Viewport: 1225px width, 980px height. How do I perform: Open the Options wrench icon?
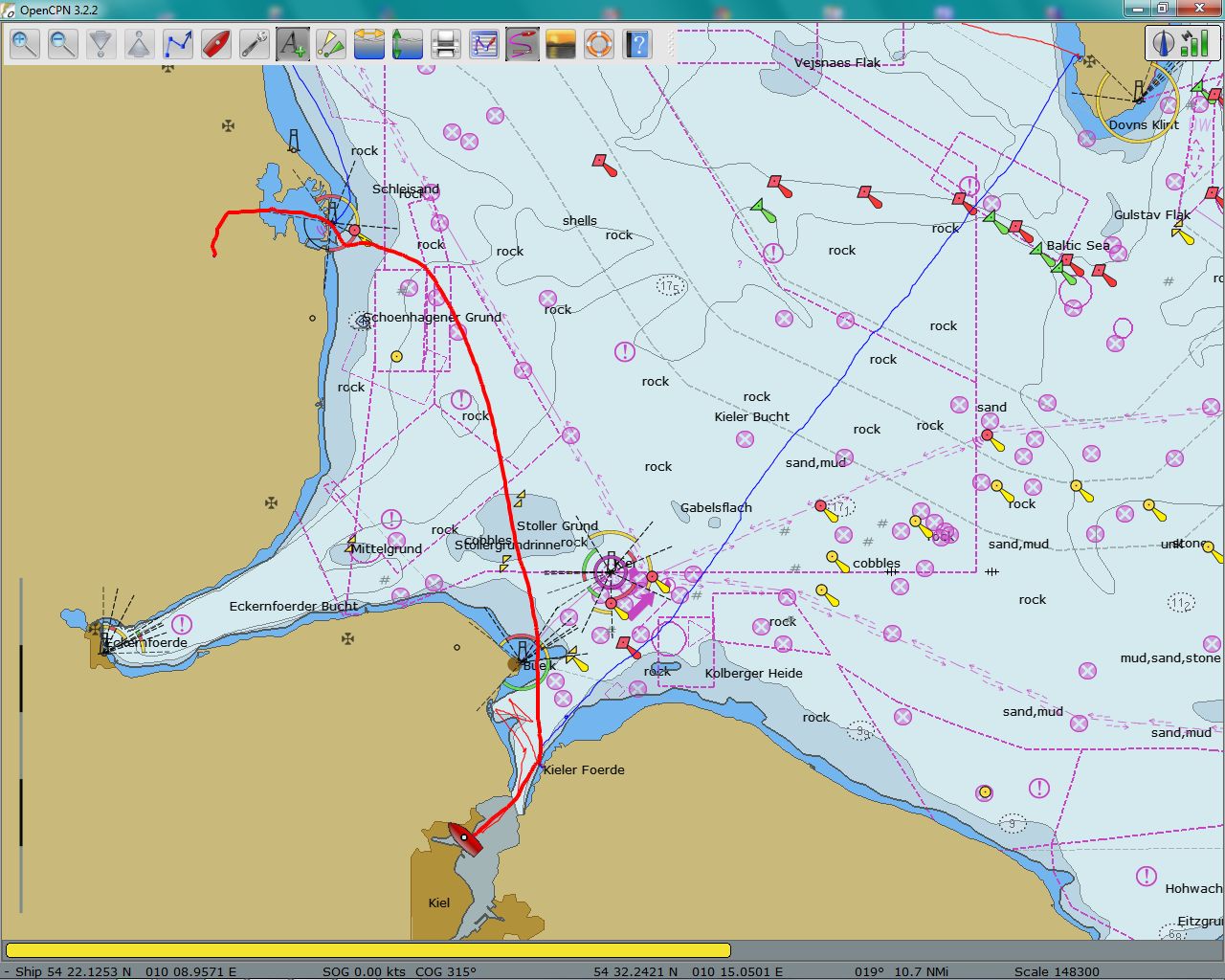255,44
